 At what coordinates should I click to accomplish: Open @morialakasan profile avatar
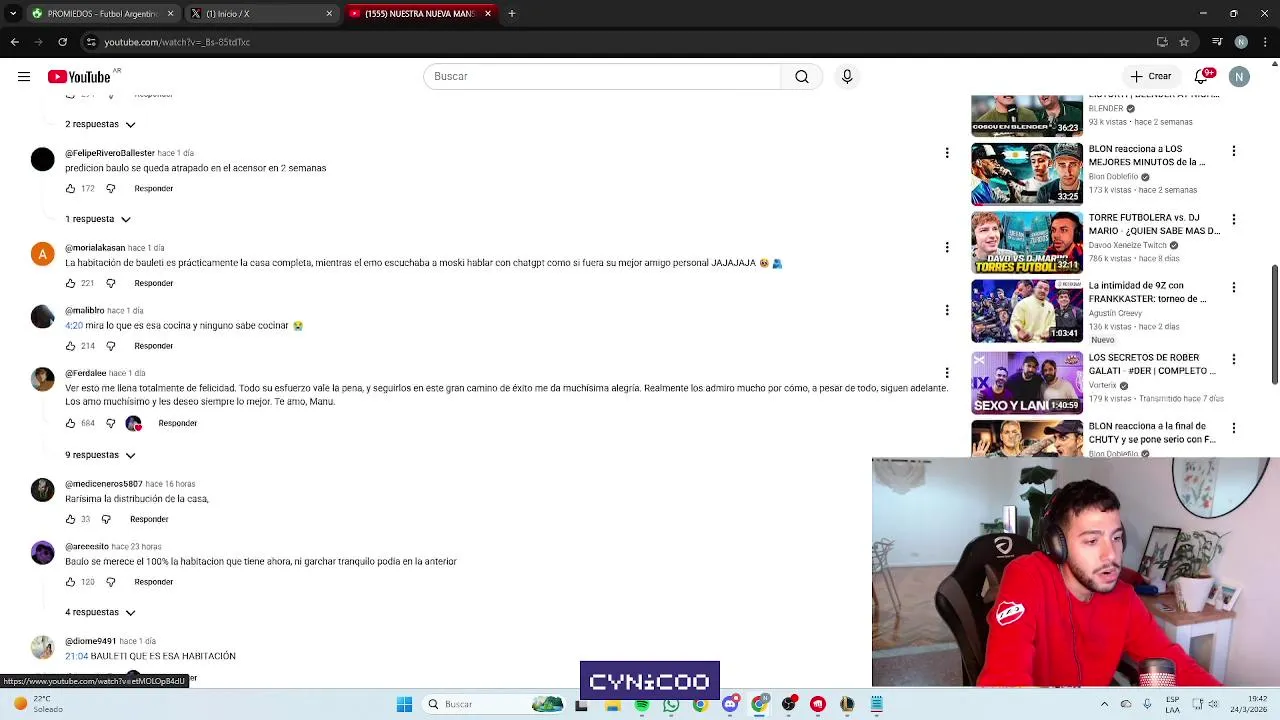[x=42, y=254]
